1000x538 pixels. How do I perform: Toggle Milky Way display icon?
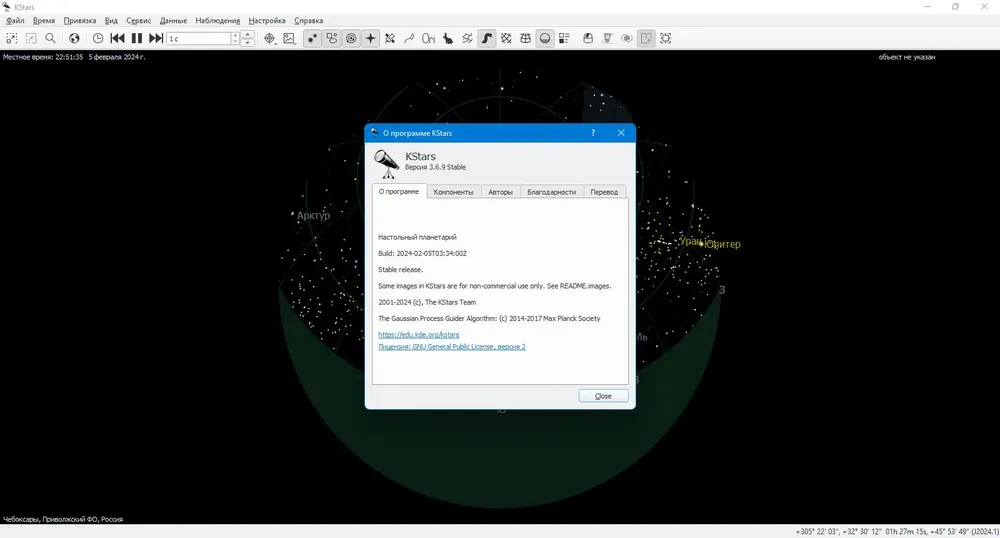pyautogui.click(x=487, y=38)
